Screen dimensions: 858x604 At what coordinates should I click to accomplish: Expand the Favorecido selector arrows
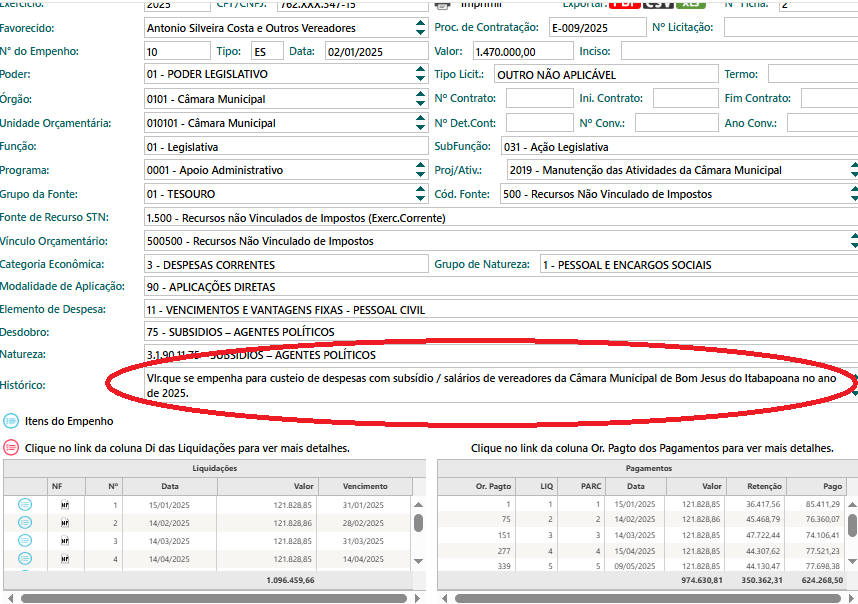tap(420, 28)
